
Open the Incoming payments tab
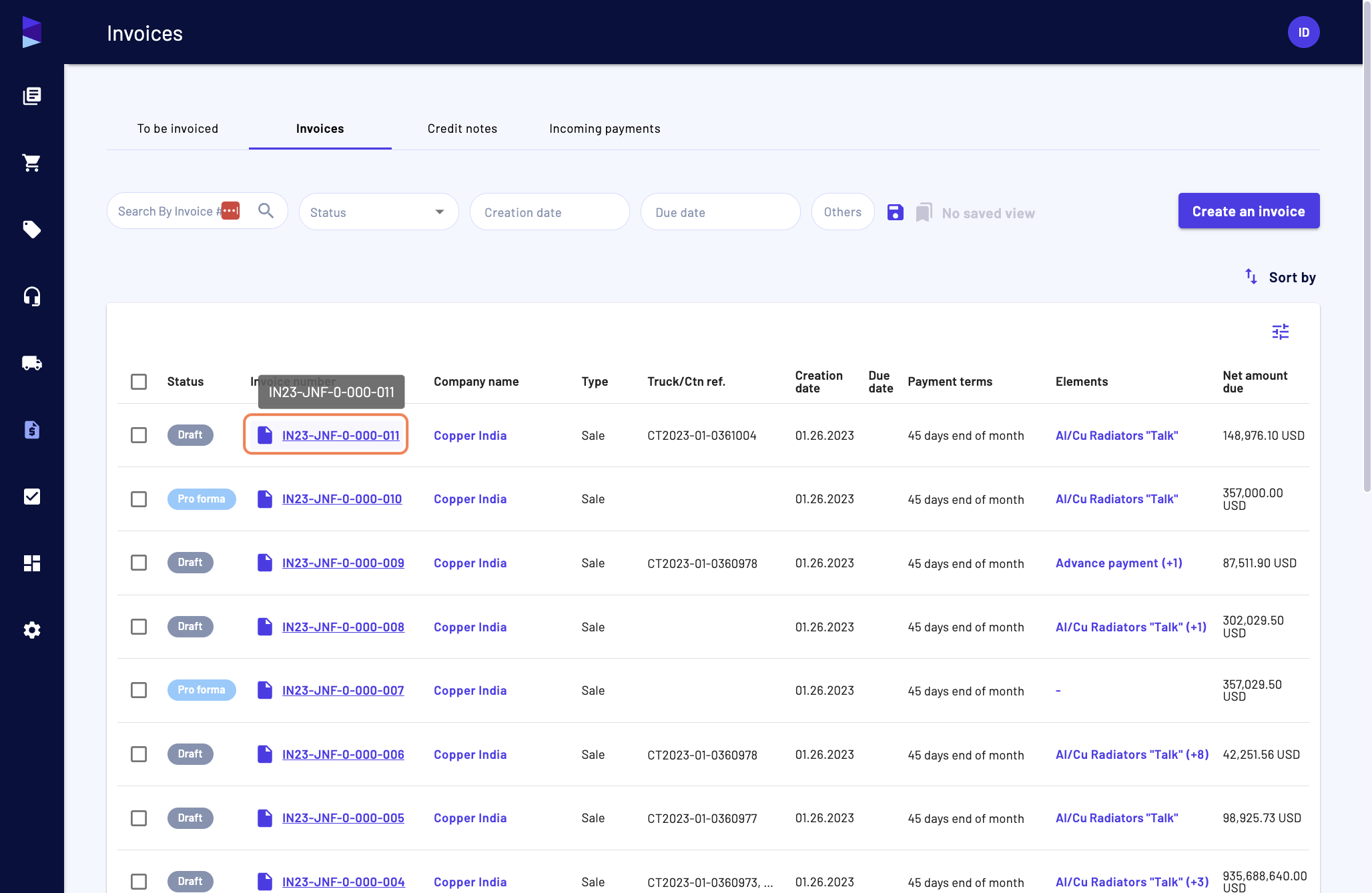[605, 129]
